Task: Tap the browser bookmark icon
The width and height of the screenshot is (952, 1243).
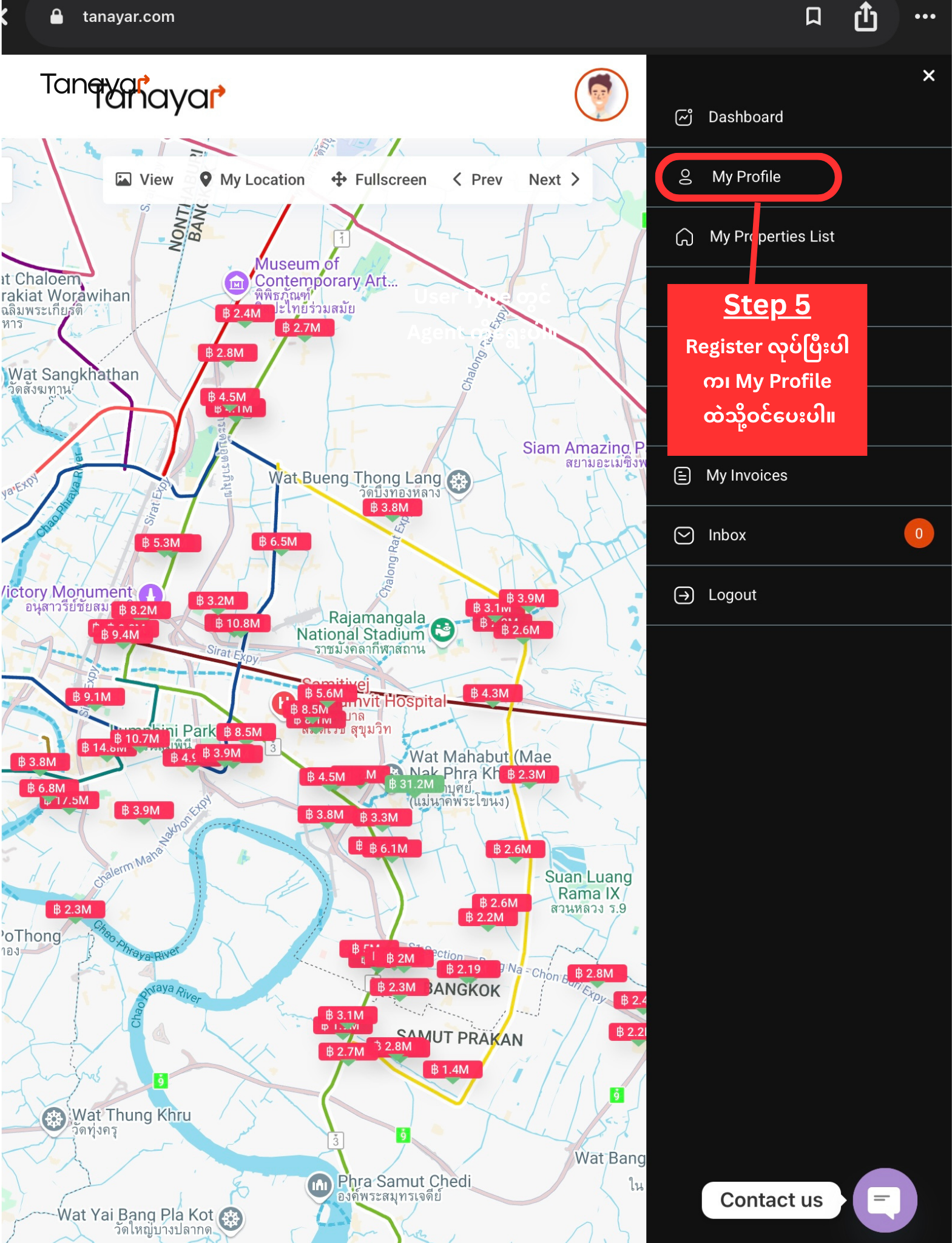Action: click(x=813, y=17)
